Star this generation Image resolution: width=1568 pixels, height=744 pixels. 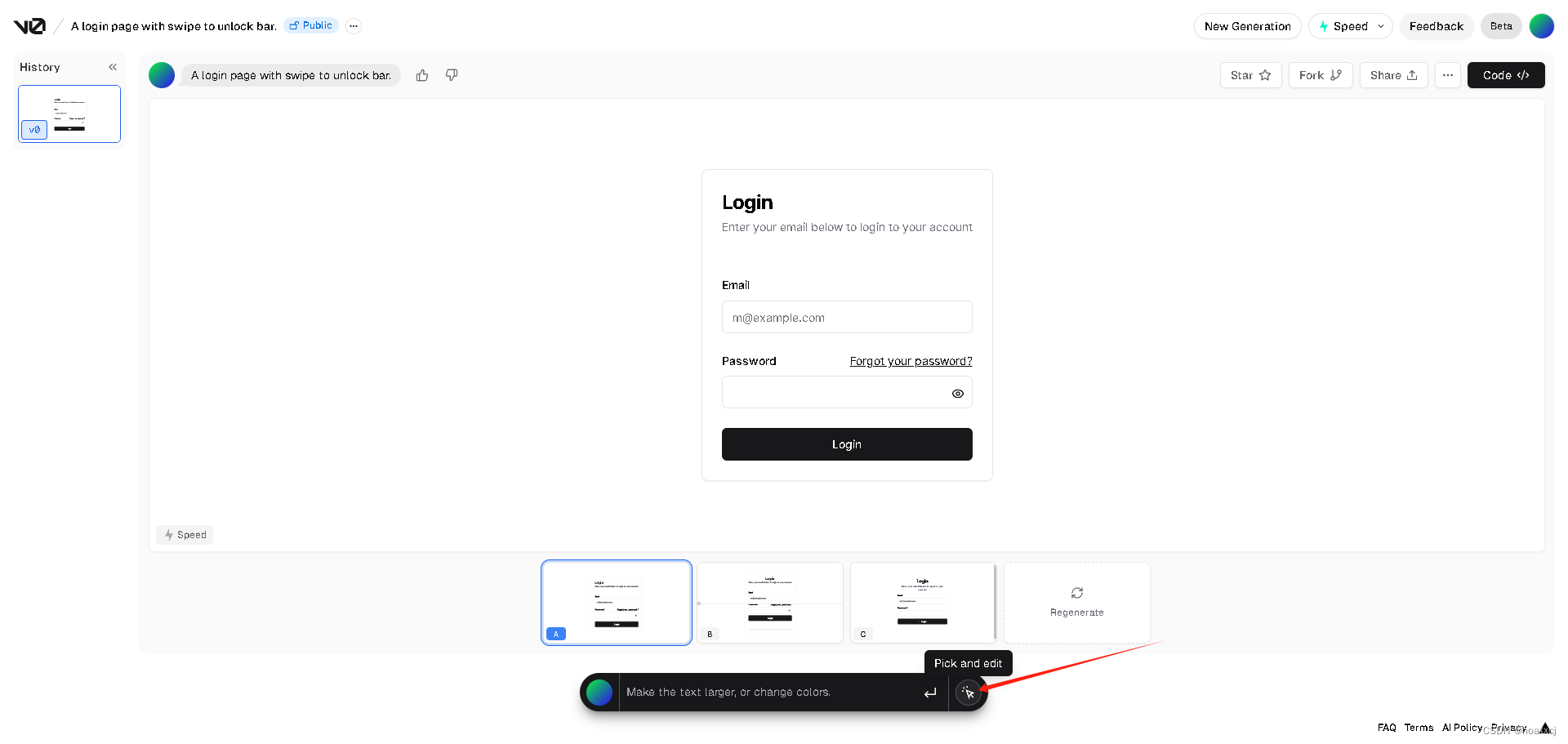click(x=1251, y=75)
